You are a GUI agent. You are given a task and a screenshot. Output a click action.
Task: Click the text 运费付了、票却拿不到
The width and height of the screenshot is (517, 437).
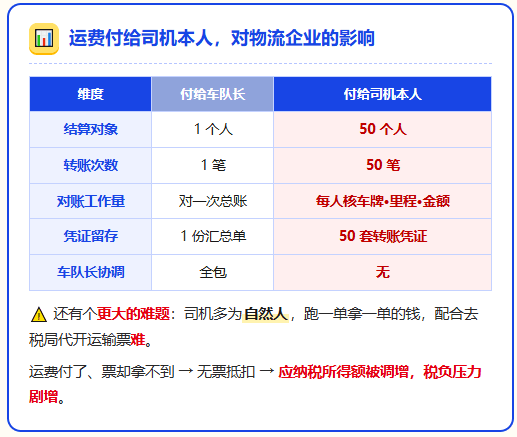[102, 372]
